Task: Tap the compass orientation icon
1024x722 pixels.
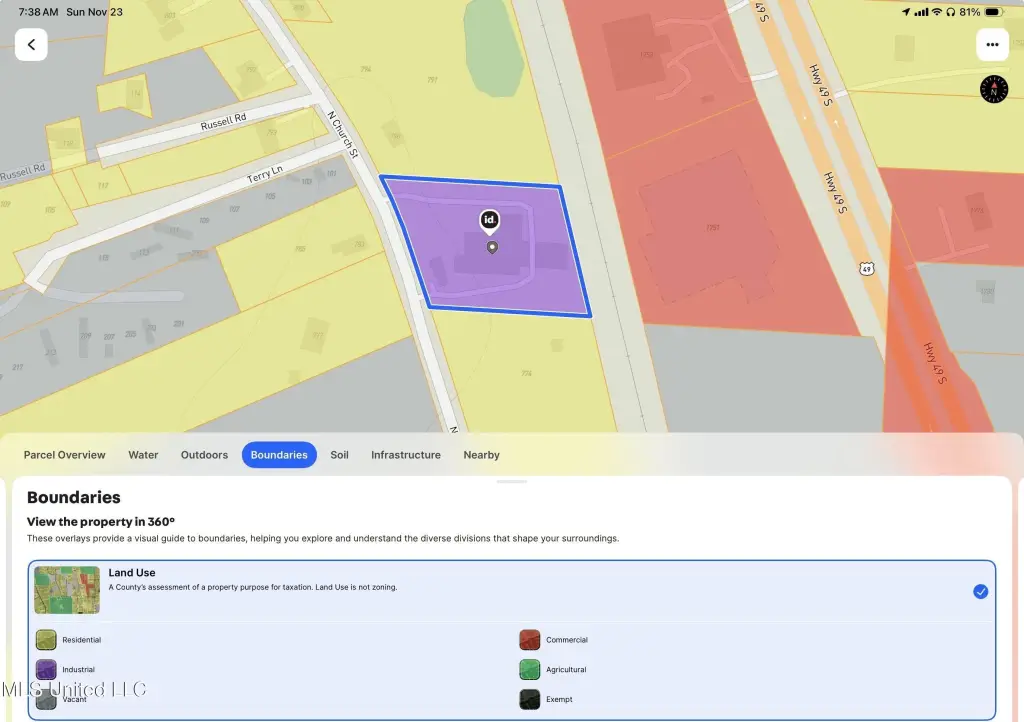Action: (x=993, y=89)
